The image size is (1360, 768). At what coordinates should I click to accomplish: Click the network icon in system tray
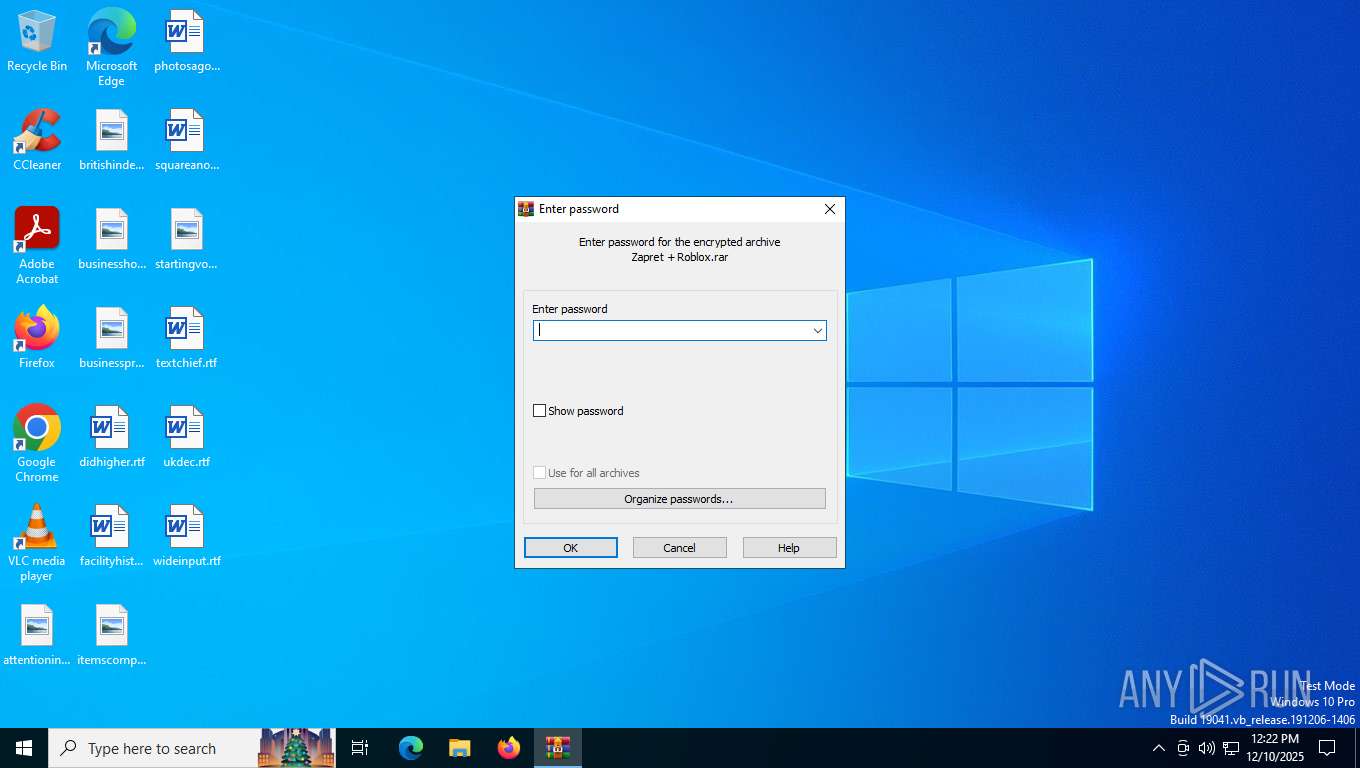coord(1231,748)
